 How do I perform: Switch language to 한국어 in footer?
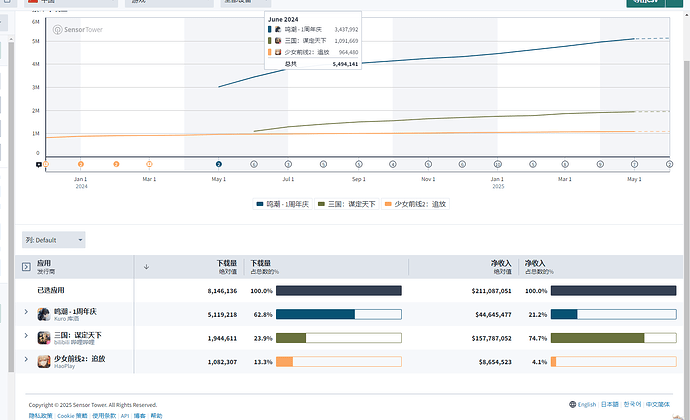pyautogui.click(x=632, y=404)
